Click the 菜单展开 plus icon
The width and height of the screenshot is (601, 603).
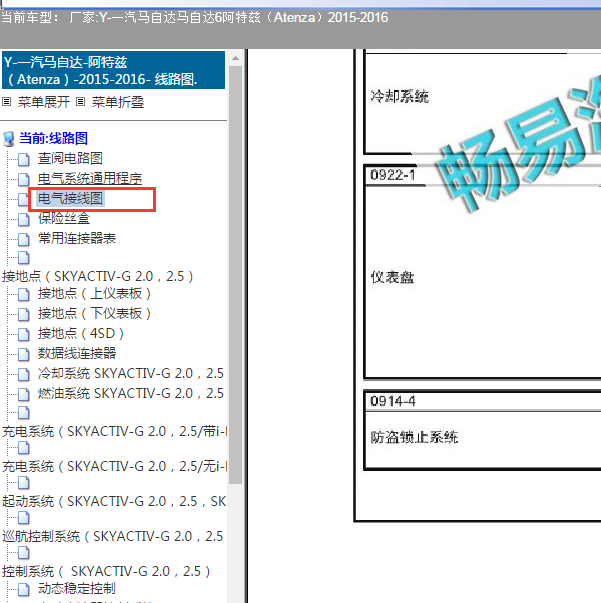click(6, 102)
